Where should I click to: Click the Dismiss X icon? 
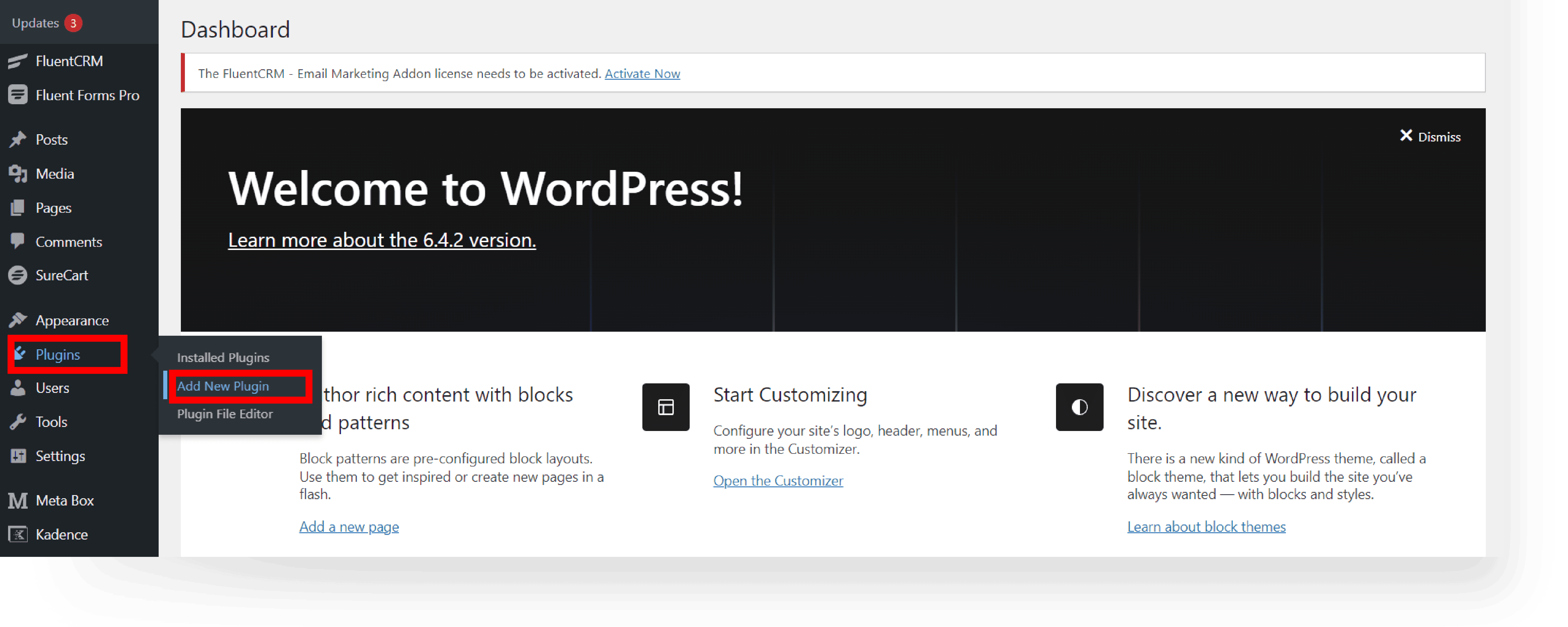click(x=1406, y=136)
